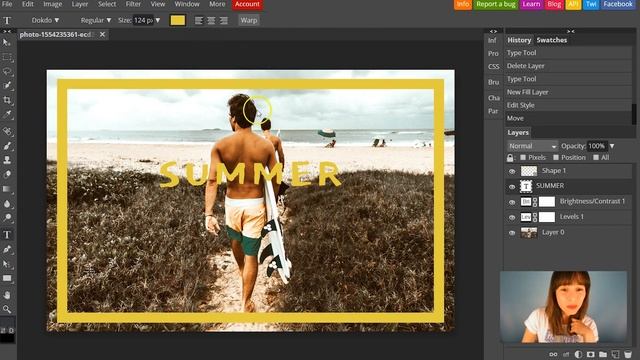Screen dimensions: 640x360
Task: Select the Brush tool
Action: pos(7,146)
